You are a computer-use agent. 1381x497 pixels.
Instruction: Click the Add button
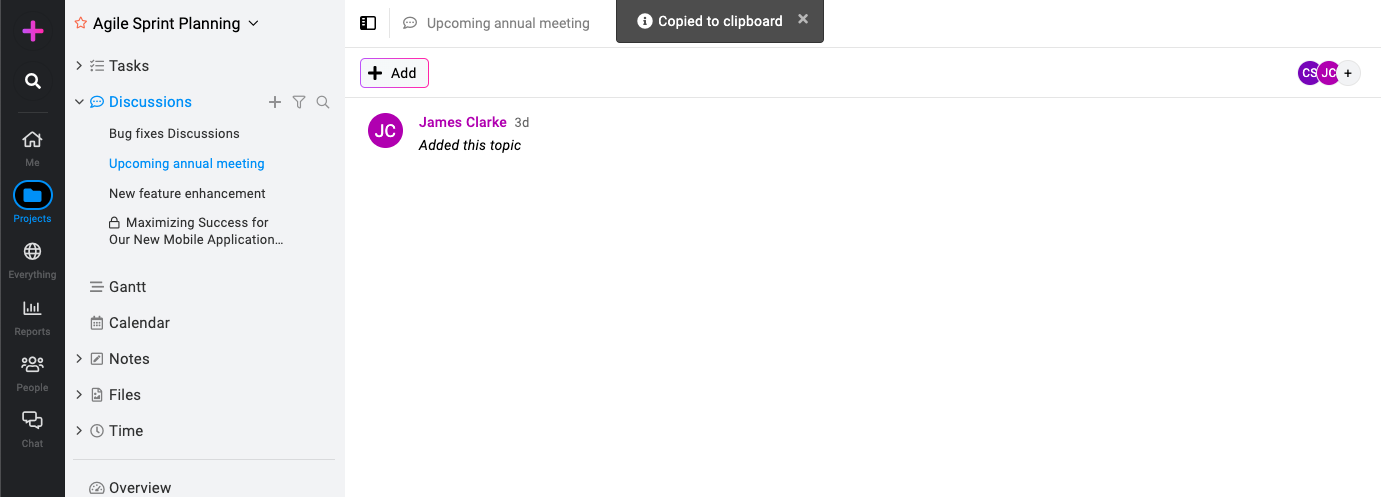(x=394, y=73)
